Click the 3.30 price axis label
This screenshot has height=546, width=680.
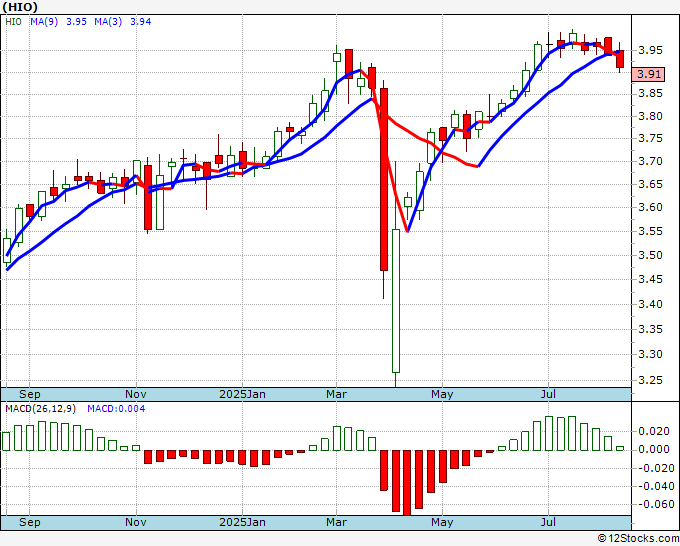(x=651, y=354)
